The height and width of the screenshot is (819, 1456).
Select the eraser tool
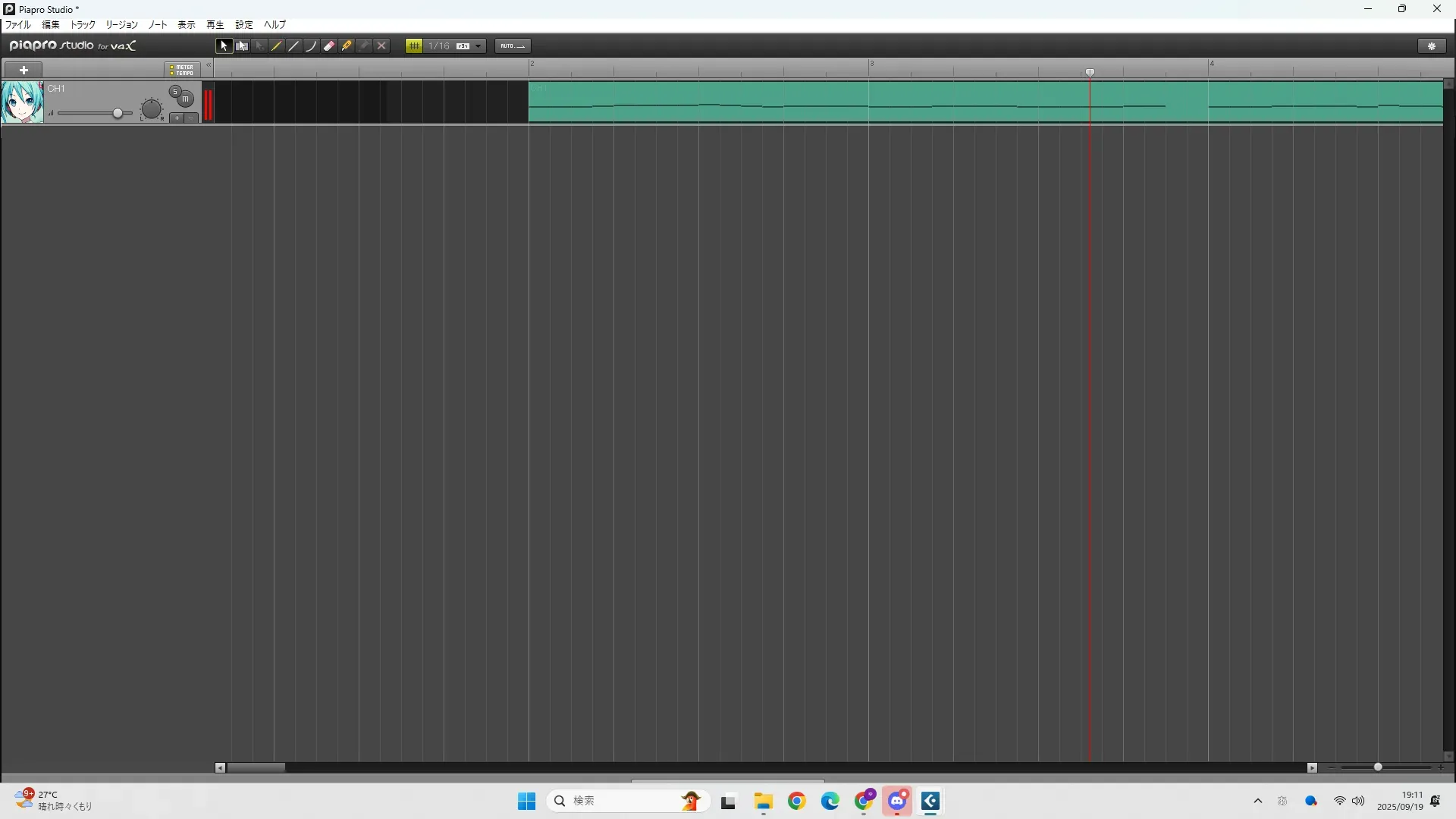pyautogui.click(x=329, y=46)
